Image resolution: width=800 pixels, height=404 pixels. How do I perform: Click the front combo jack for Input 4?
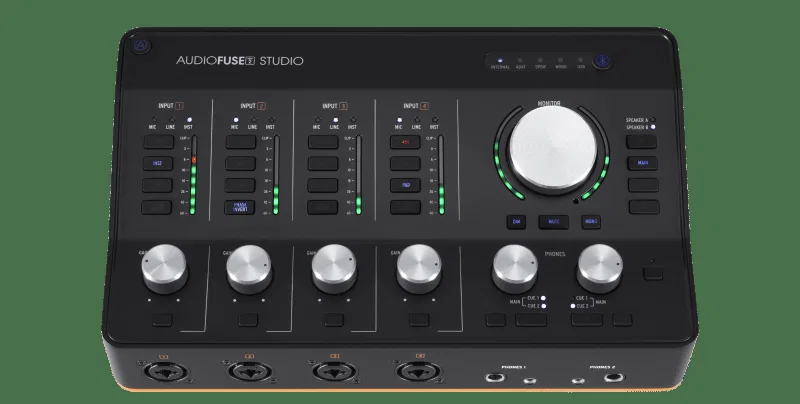[419, 372]
